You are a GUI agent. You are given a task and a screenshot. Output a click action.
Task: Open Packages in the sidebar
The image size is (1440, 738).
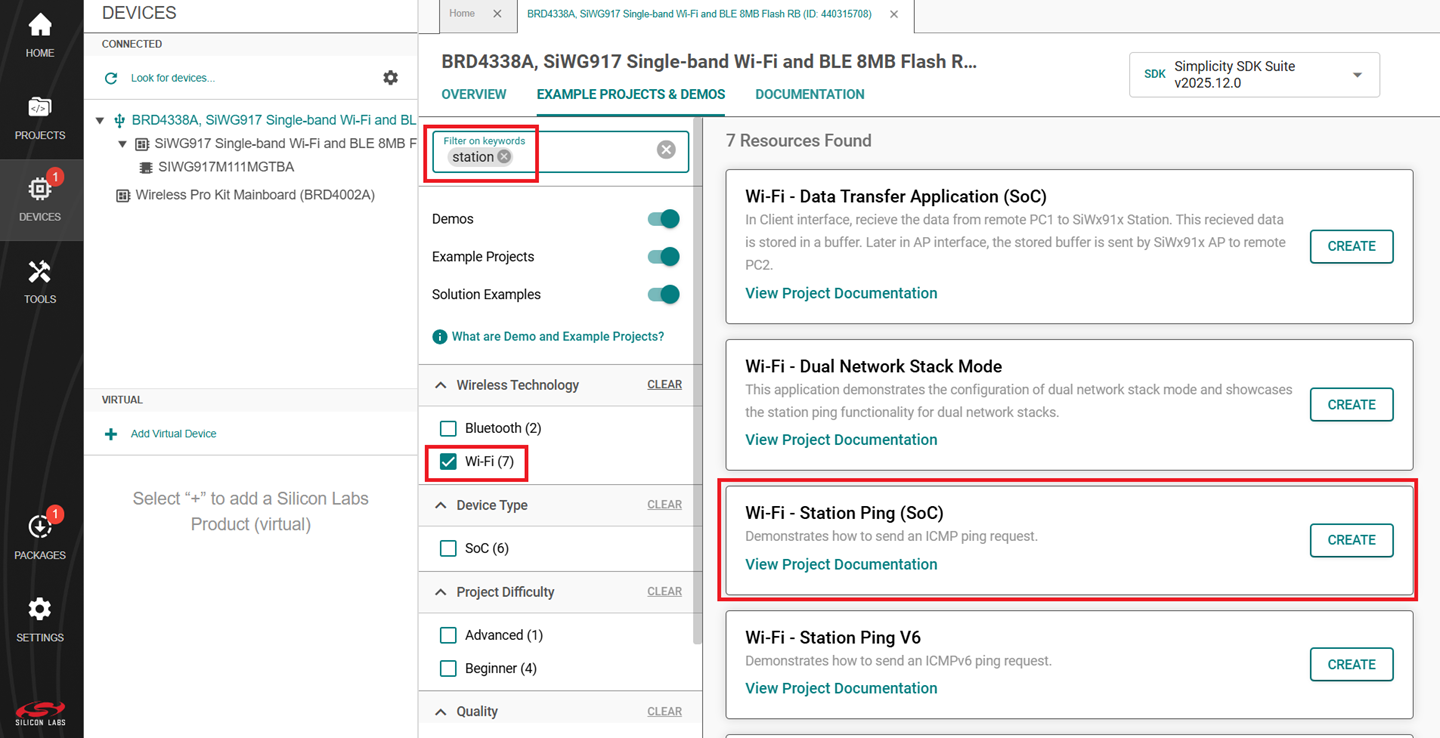coord(40,537)
